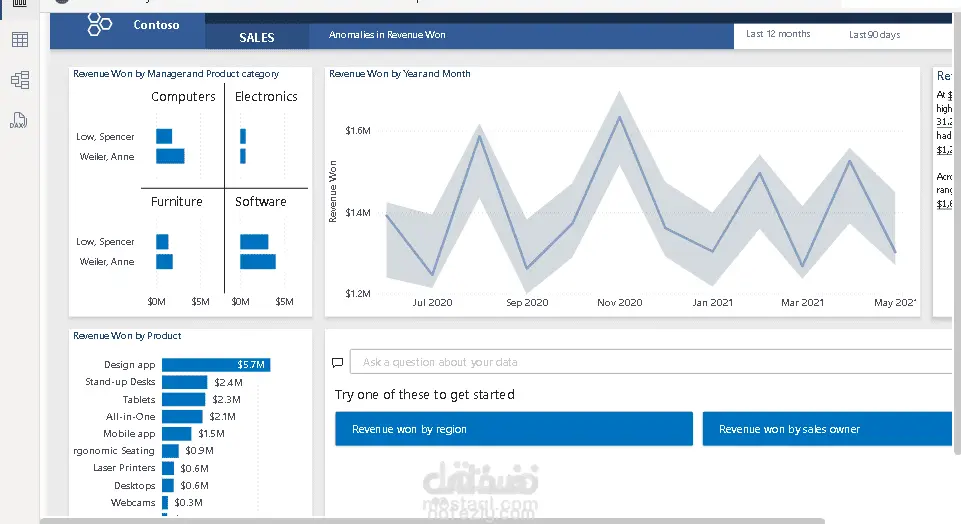
Task: Select the Laser Printers bar
Action: (x=168, y=468)
